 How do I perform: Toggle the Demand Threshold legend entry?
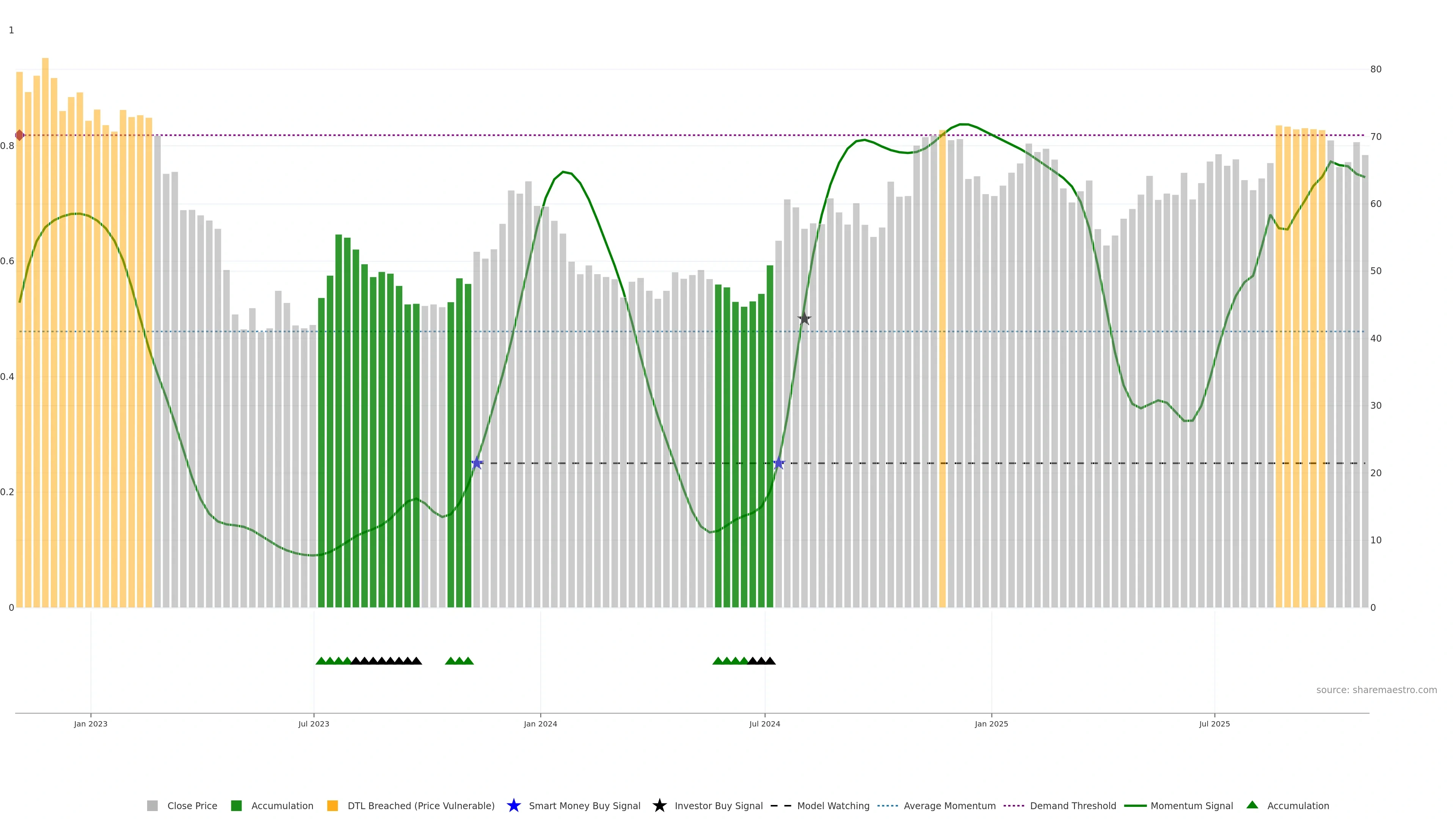pyautogui.click(x=1072, y=805)
